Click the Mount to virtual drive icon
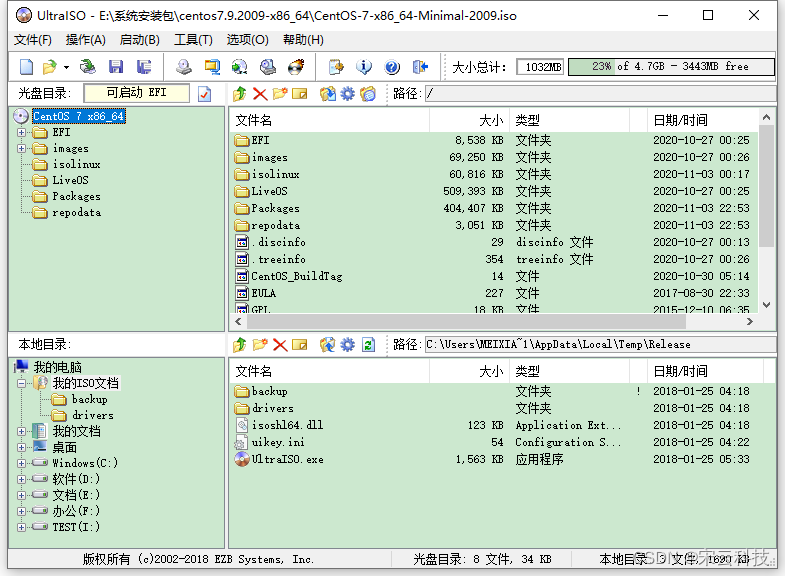785x576 pixels. [268, 67]
